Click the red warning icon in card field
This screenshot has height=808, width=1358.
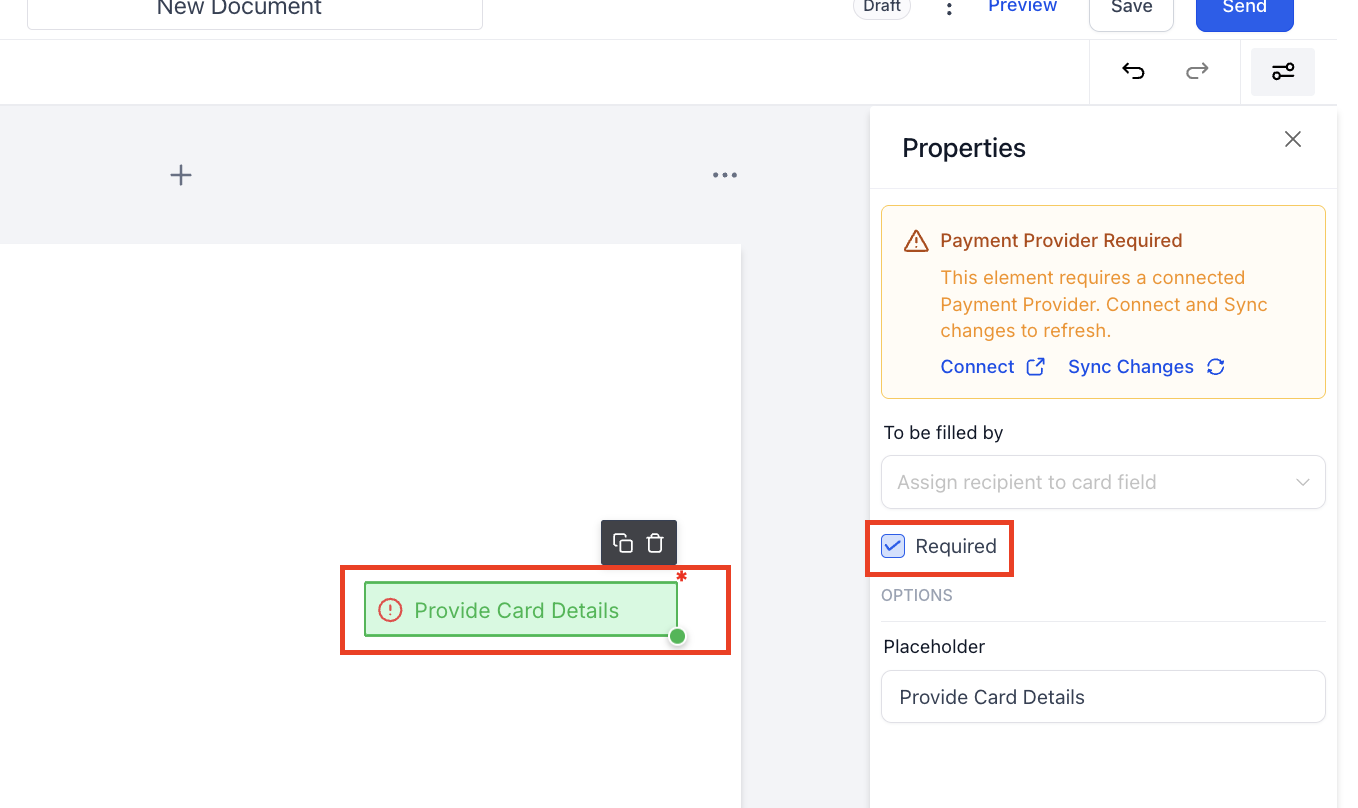390,610
